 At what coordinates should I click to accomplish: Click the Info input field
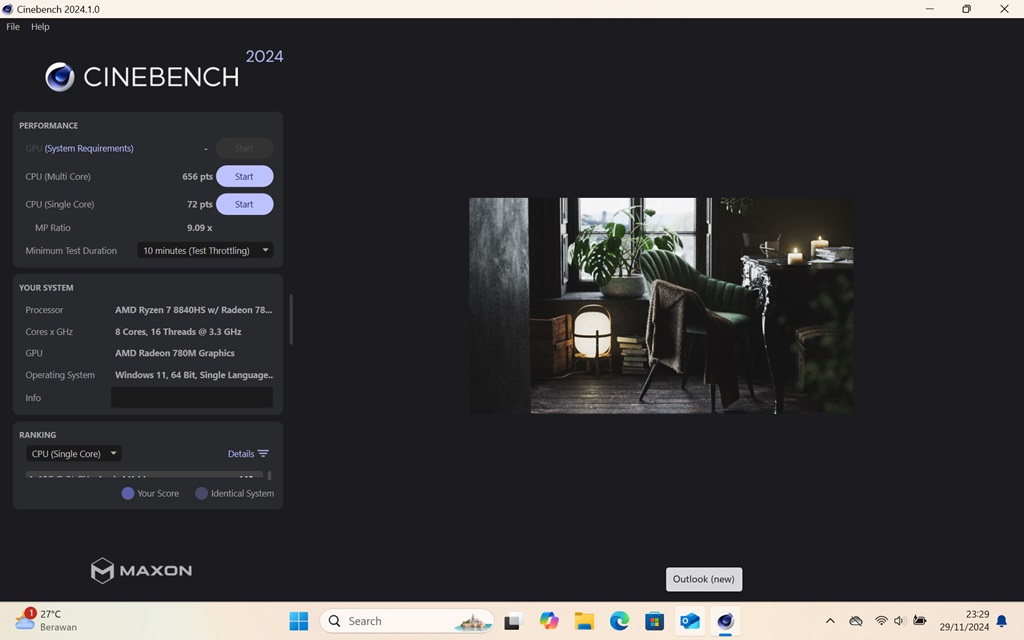pyautogui.click(x=192, y=397)
